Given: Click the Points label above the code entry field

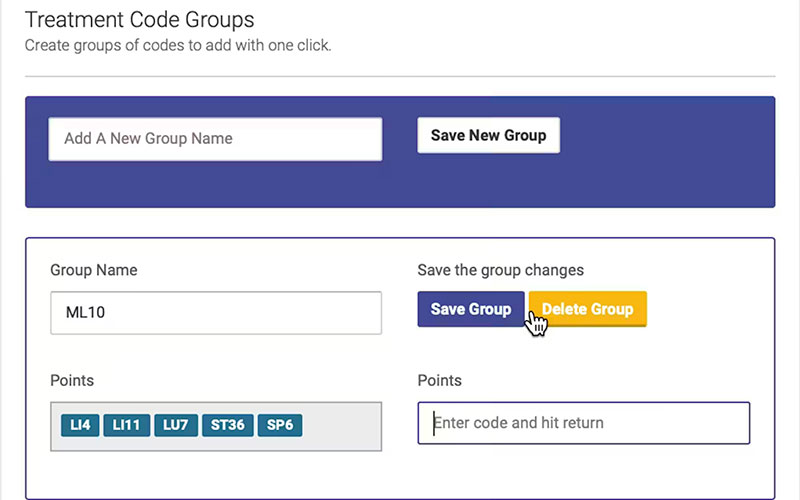Looking at the screenshot, I should [x=439, y=381].
